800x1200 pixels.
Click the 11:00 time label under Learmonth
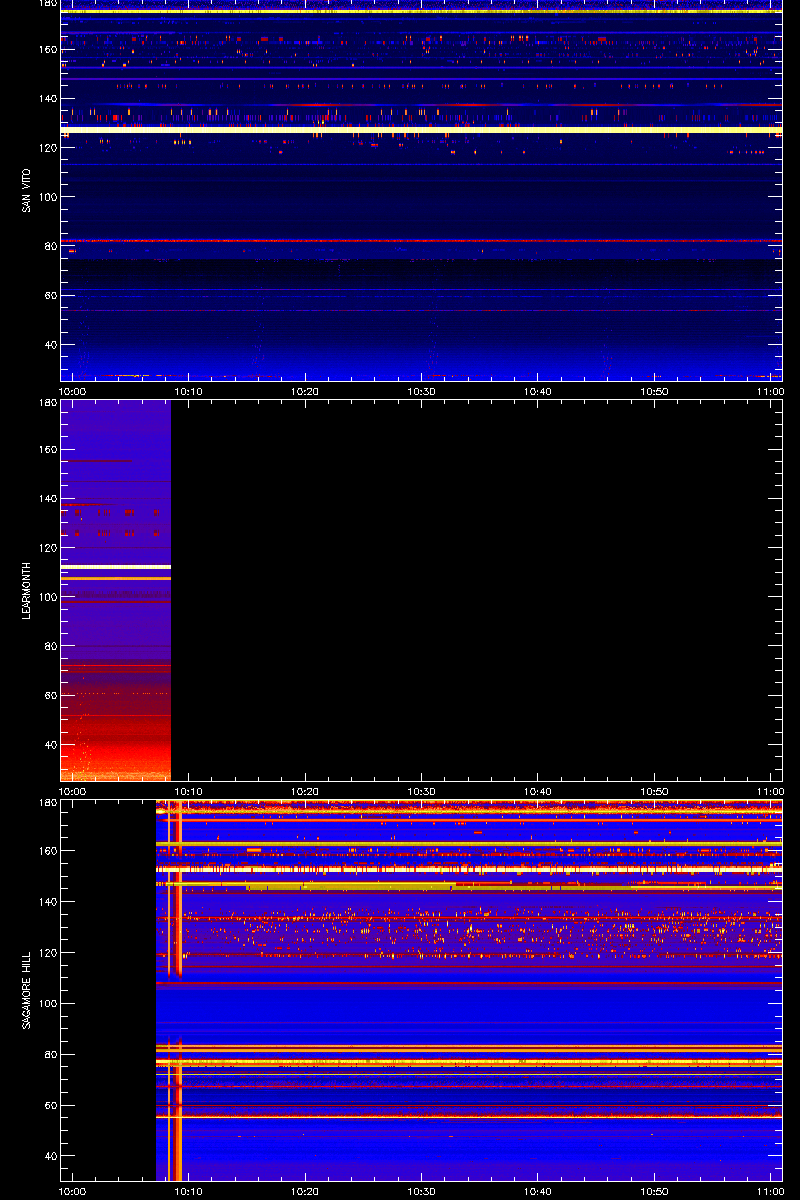click(770, 791)
